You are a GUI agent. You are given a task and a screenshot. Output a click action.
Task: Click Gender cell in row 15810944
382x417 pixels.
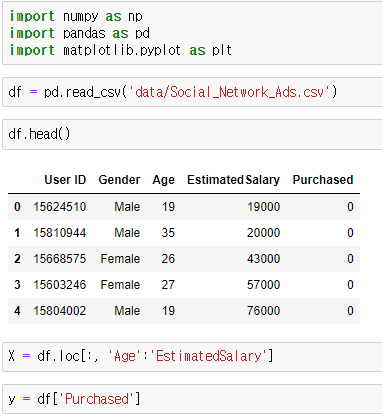pyautogui.click(x=127, y=233)
